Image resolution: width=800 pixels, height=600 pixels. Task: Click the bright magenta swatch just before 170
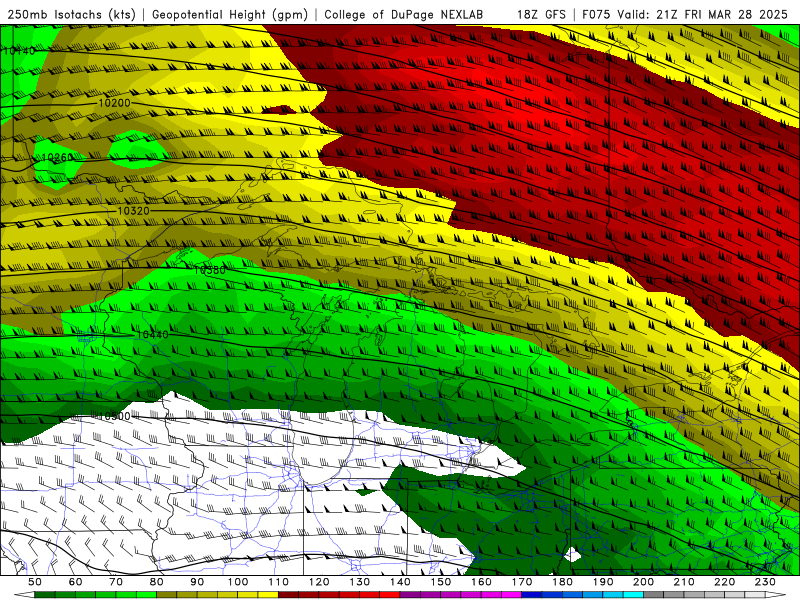pyautogui.click(x=511, y=595)
